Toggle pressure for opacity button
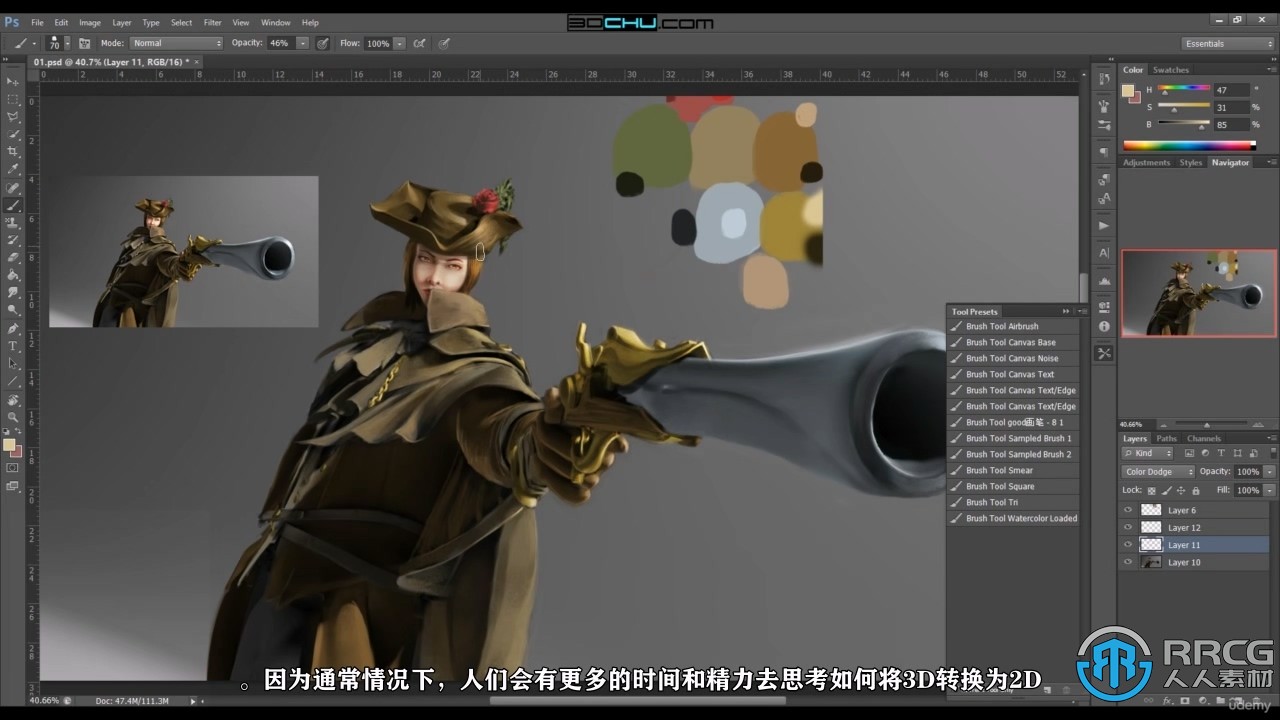The height and width of the screenshot is (720, 1280). [323, 43]
